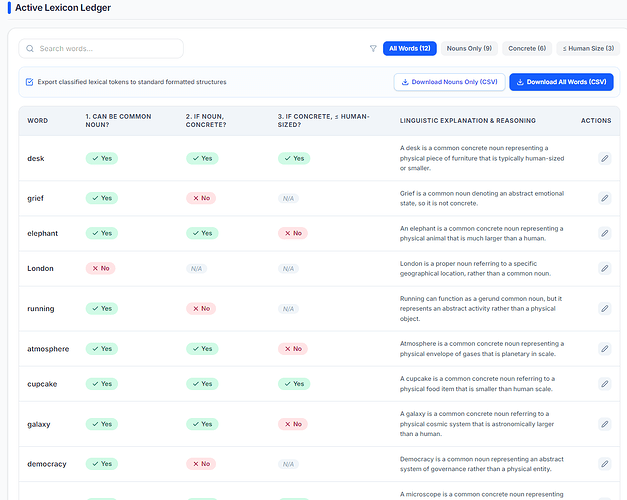
Task: Click the desk concrete Yes badge
Action: point(202,158)
